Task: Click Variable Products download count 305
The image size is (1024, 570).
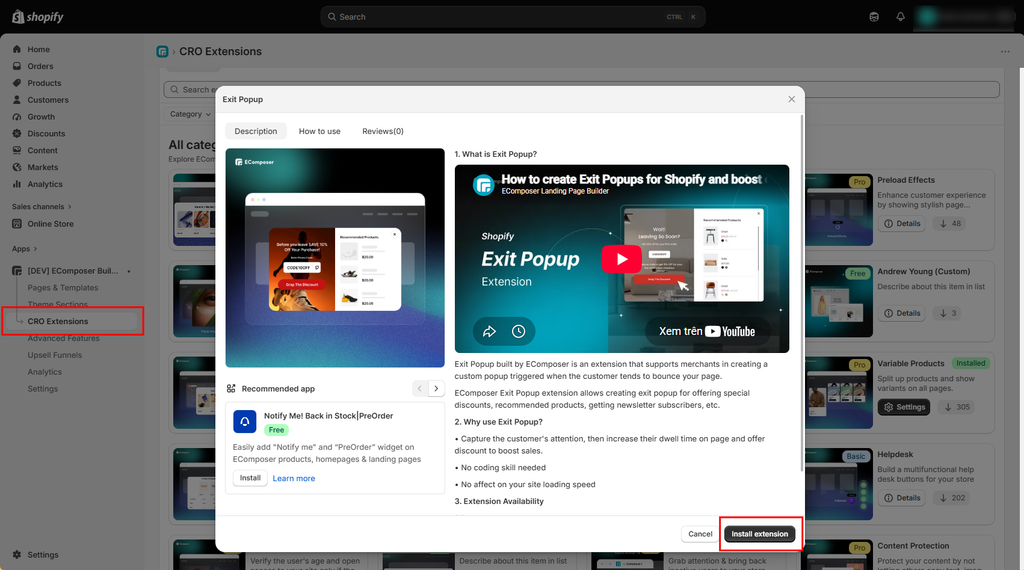Action: coord(955,407)
